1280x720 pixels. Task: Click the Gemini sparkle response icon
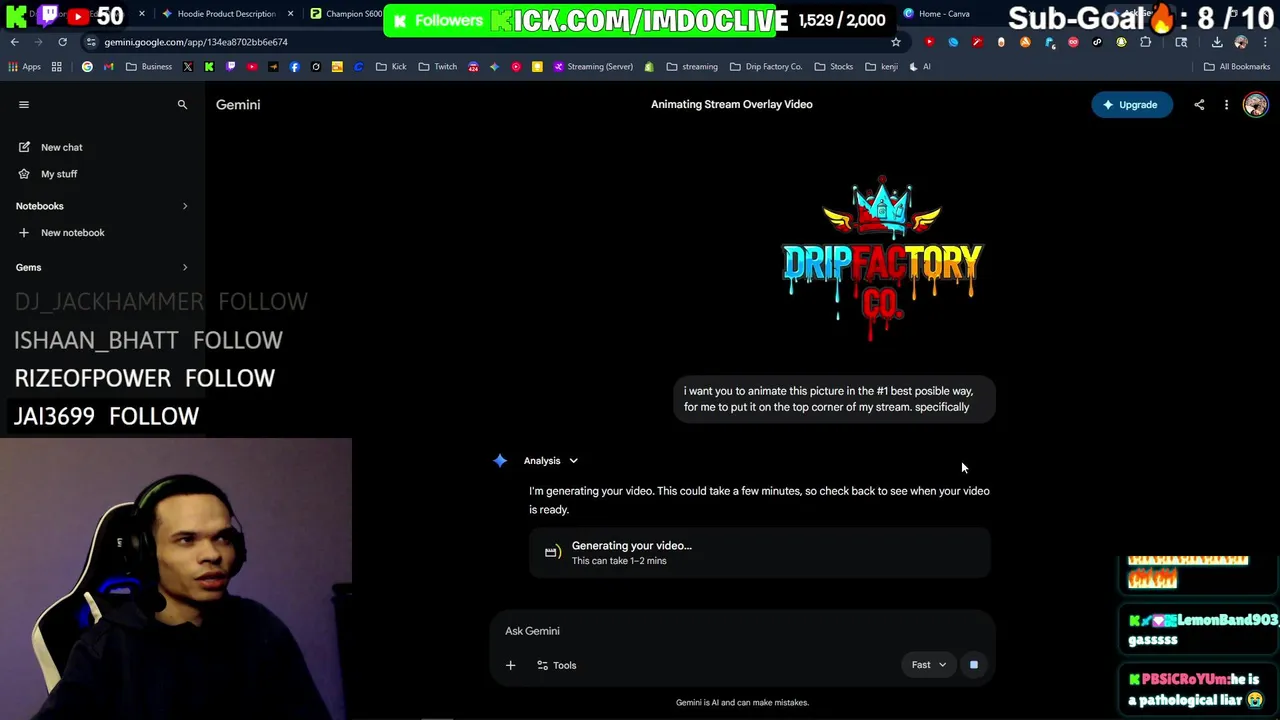coord(500,461)
